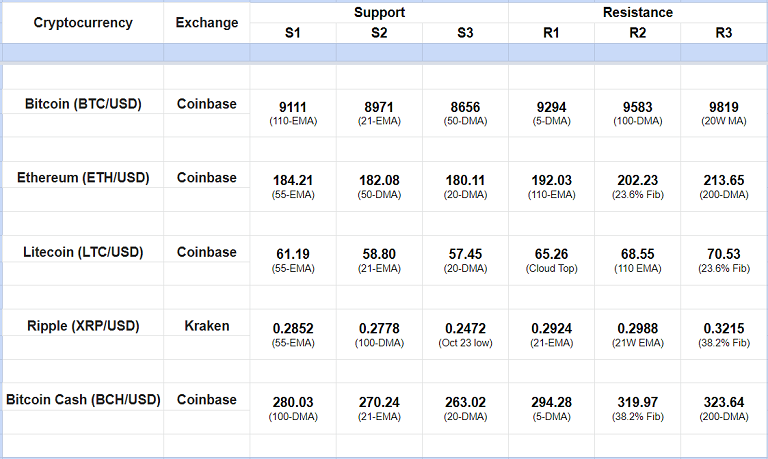This screenshot has height=459, width=768.
Task: Select Ethereum R2 value 202.23
Action: pos(637,180)
